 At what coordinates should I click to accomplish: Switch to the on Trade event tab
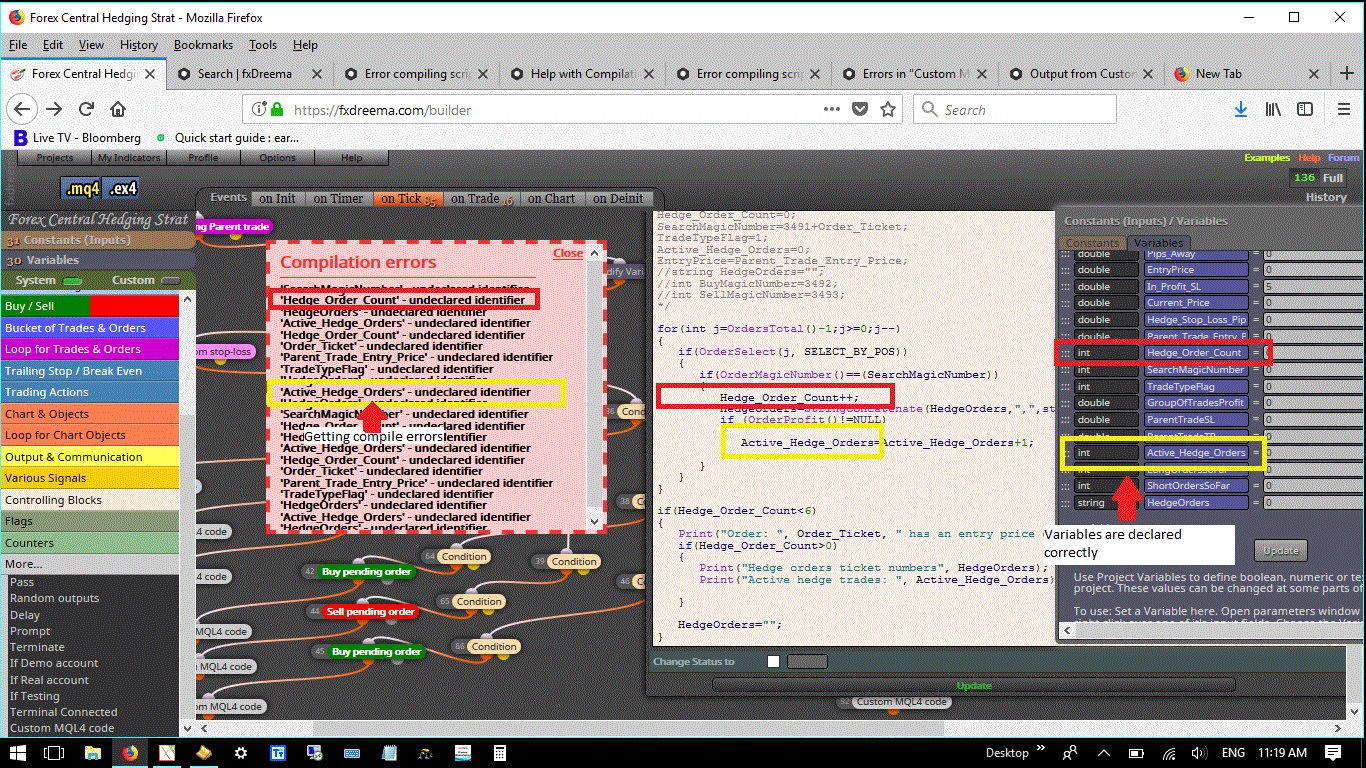[480, 198]
